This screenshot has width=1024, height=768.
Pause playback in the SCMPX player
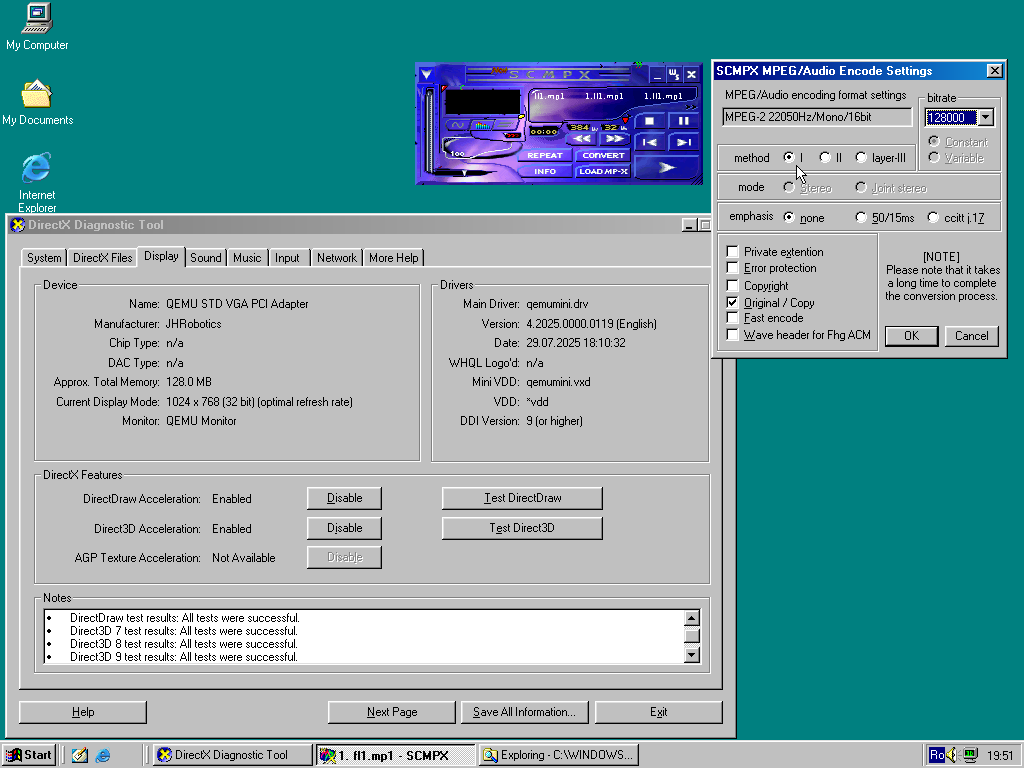684,120
